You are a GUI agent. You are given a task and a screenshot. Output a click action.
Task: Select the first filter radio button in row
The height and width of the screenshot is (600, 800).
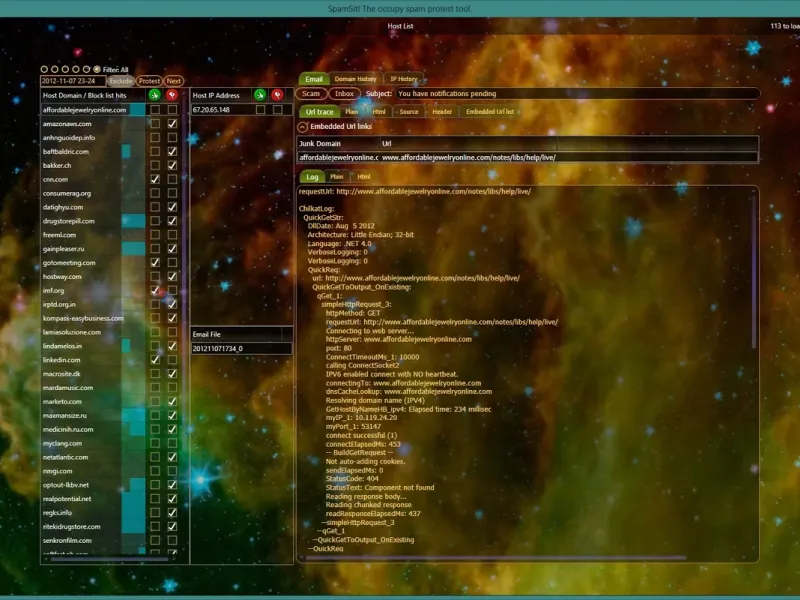(44, 69)
